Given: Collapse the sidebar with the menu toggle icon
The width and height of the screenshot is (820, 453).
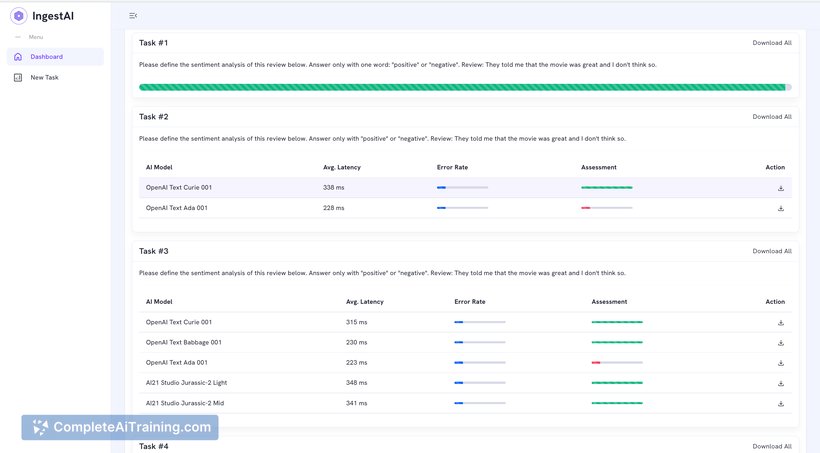Looking at the screenshot, I should 133,16.
